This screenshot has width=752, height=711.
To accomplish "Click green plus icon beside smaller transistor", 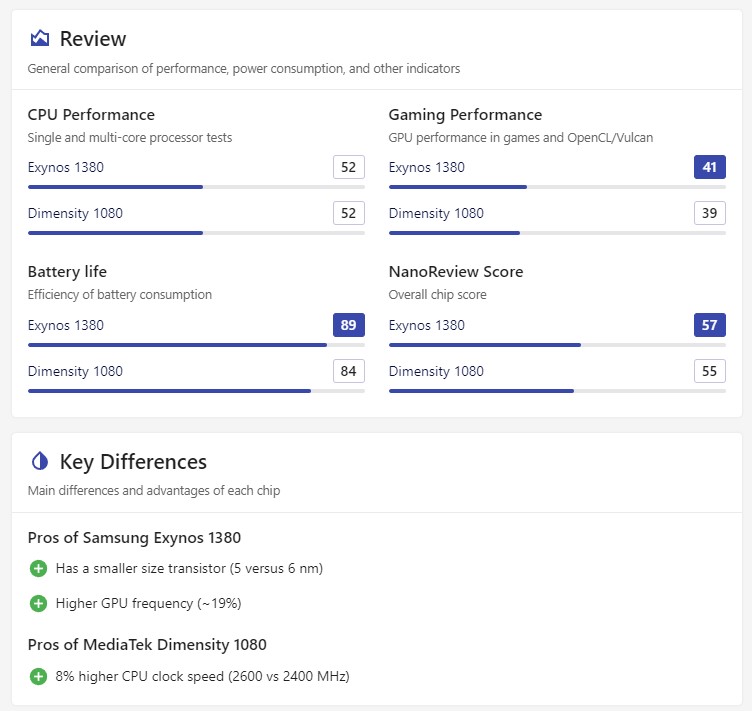I will pyautogui.click(x=38, y=569).
